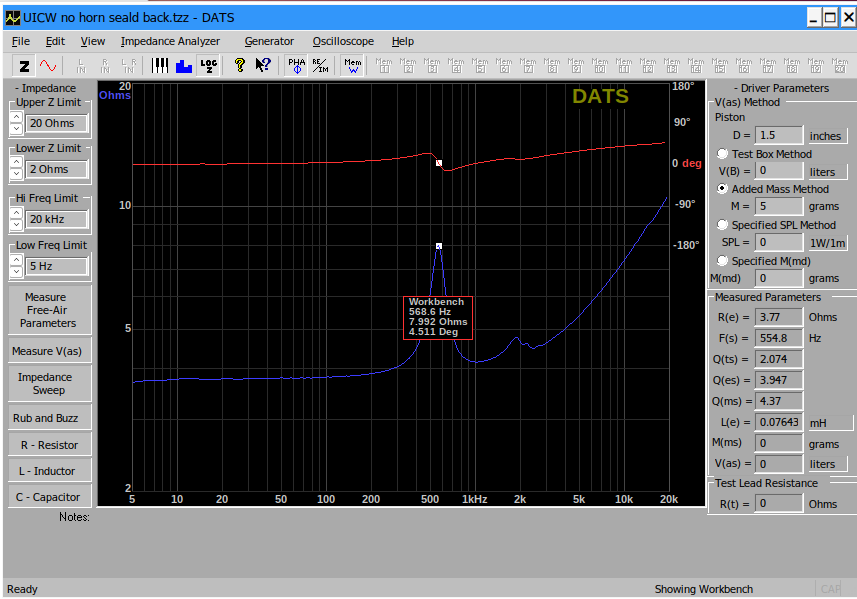Decrease the Low Freq Limit stepper
Image resolution: width=857 pixels, height=599 pixels.
[16, 272]
